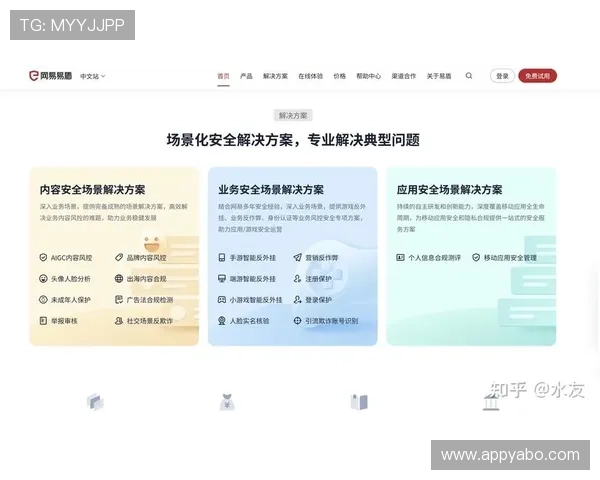Click the open book icon at page bottom

tap(359, 402)
